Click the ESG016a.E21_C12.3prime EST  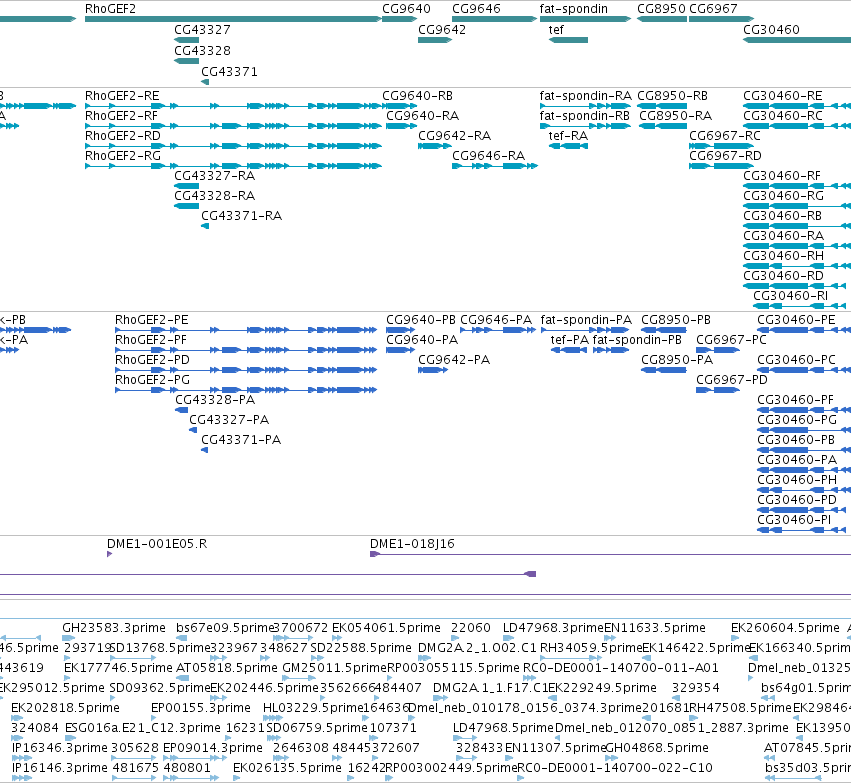[x=143, y=728]
